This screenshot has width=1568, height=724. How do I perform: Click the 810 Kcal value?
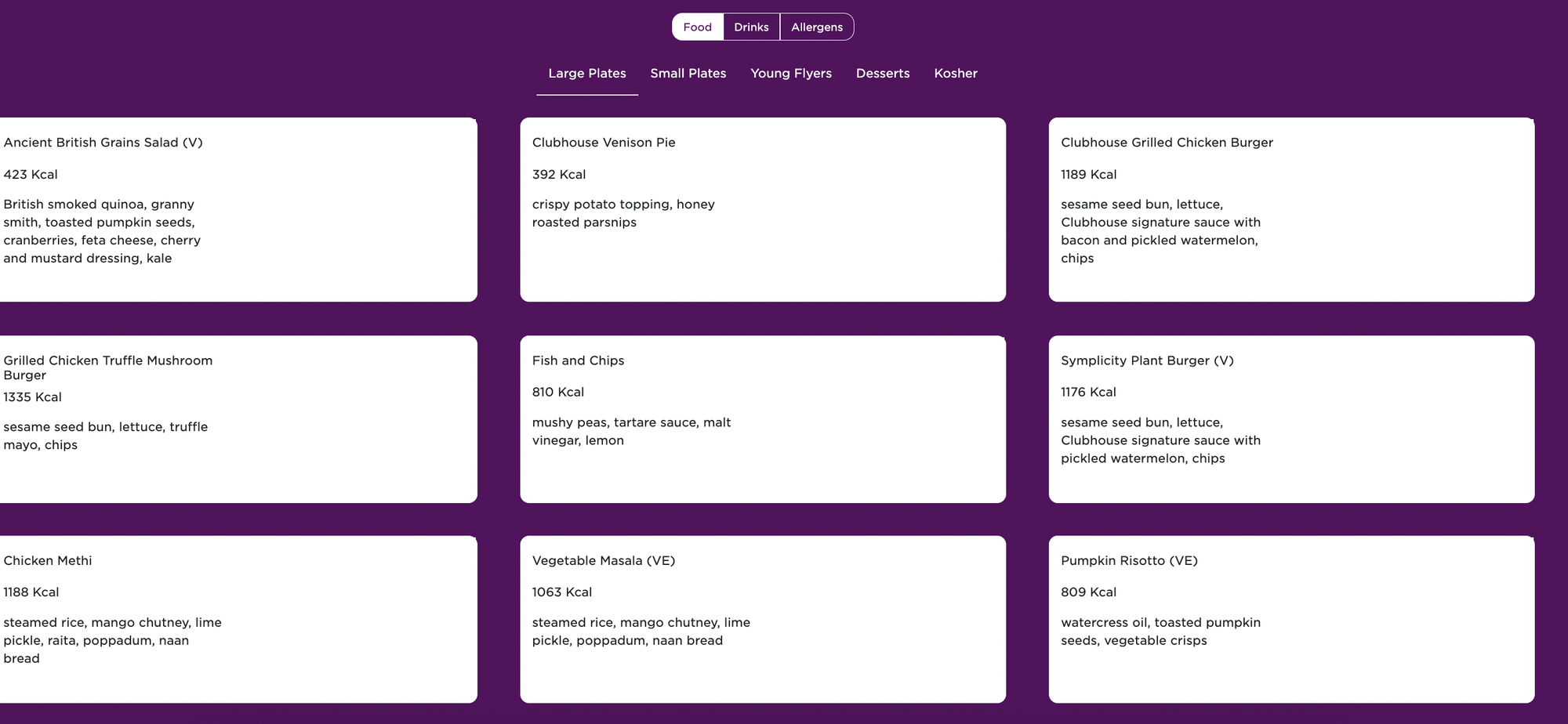click(558, 392)
